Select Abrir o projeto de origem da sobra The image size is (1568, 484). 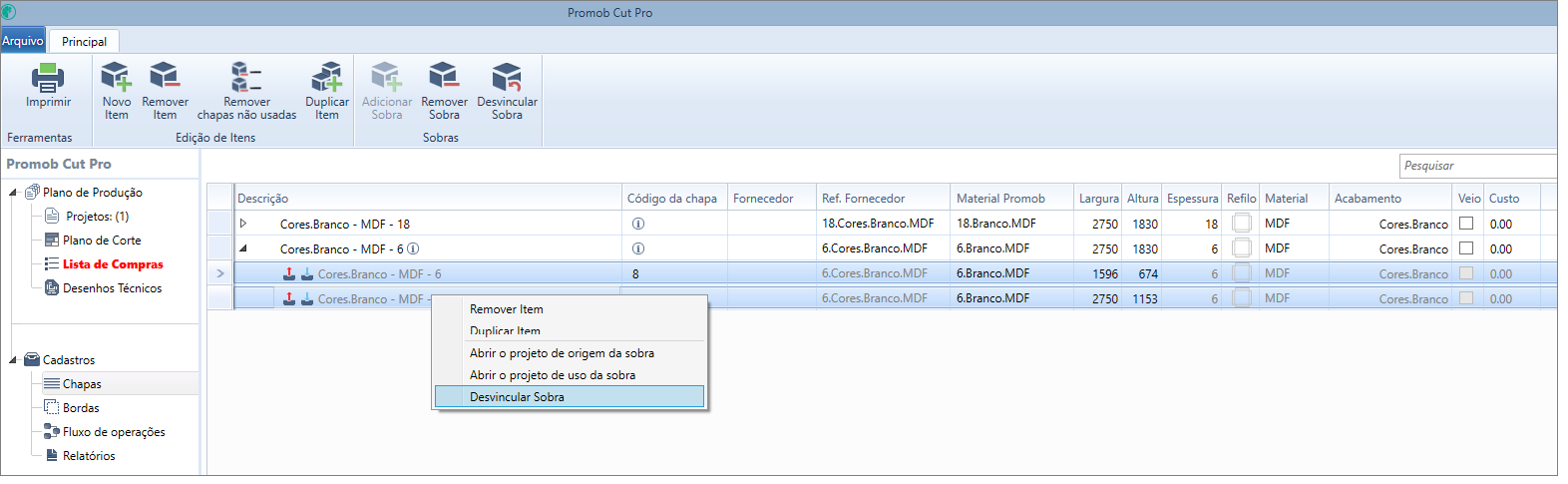coord(571,353)
